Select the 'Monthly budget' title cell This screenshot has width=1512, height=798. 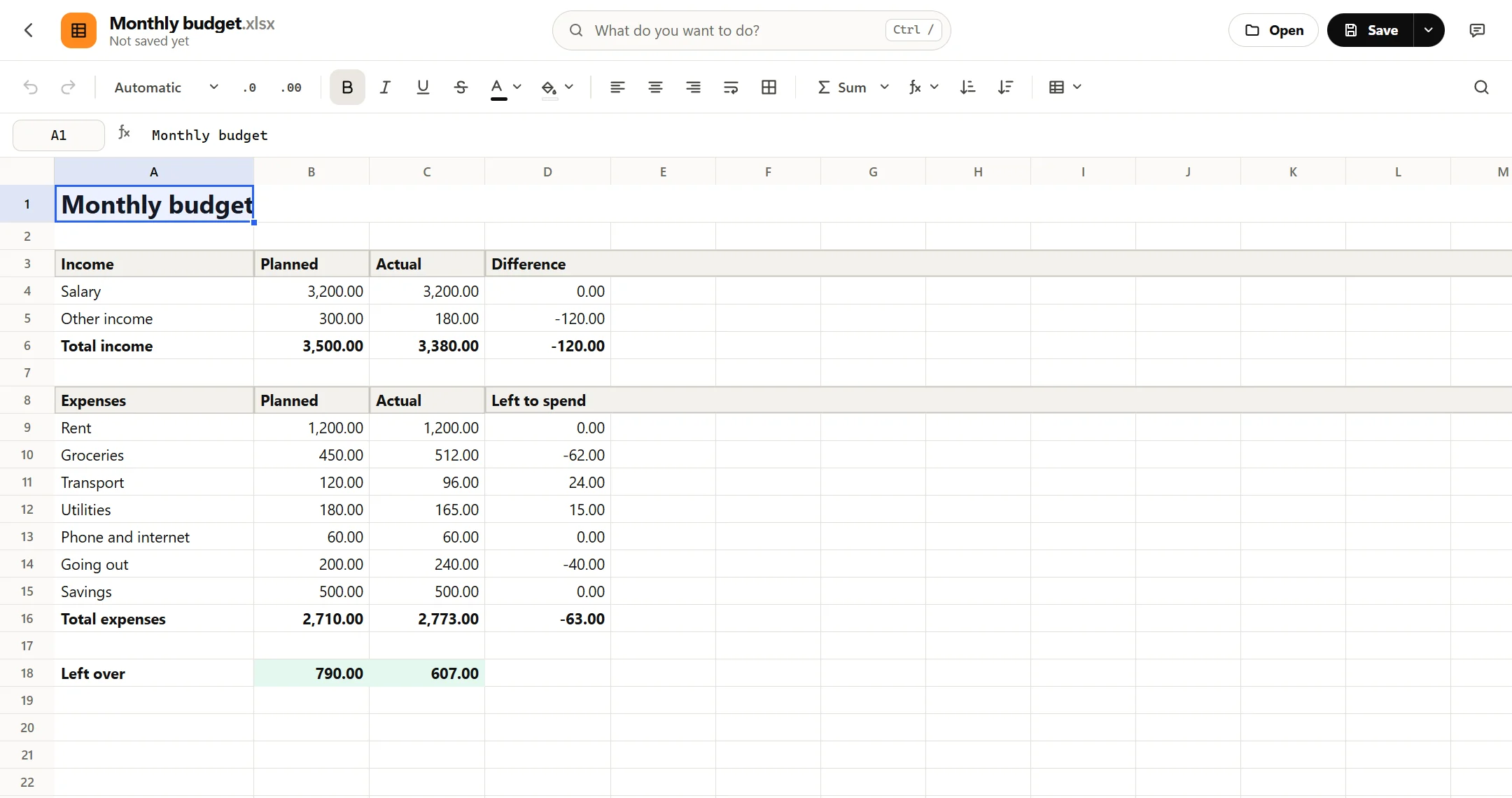(154, 204)
